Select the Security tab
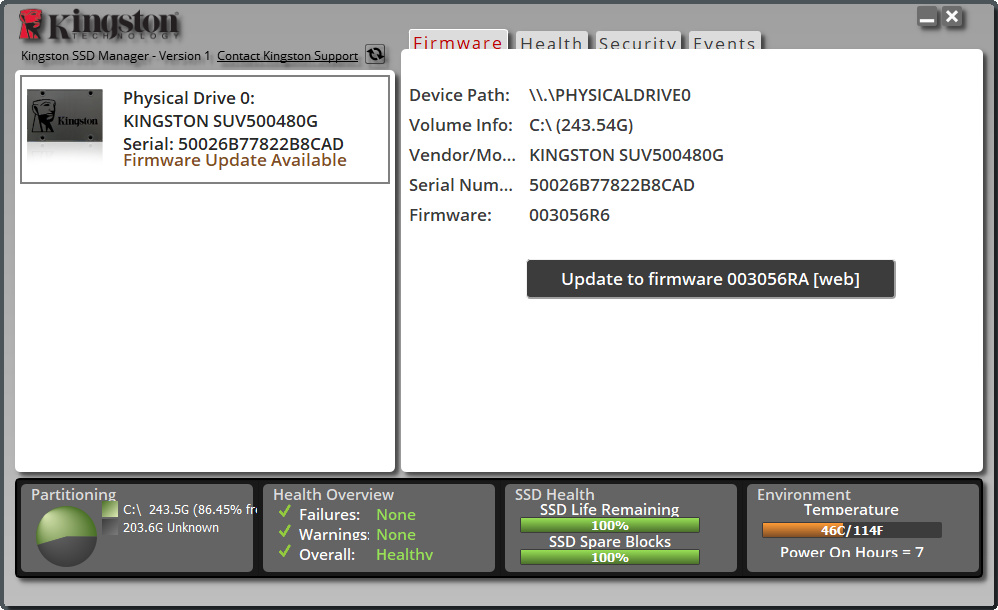 coord(638,44)
